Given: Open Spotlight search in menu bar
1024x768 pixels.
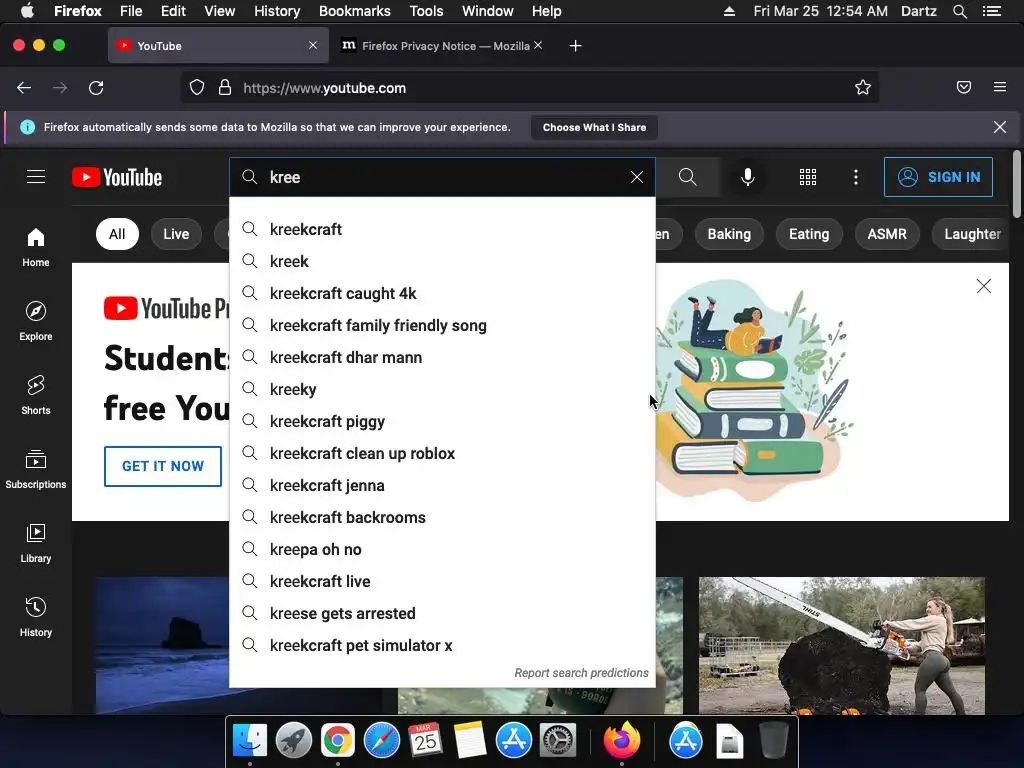Looking at the screenshot, I should tap(959, 11).
